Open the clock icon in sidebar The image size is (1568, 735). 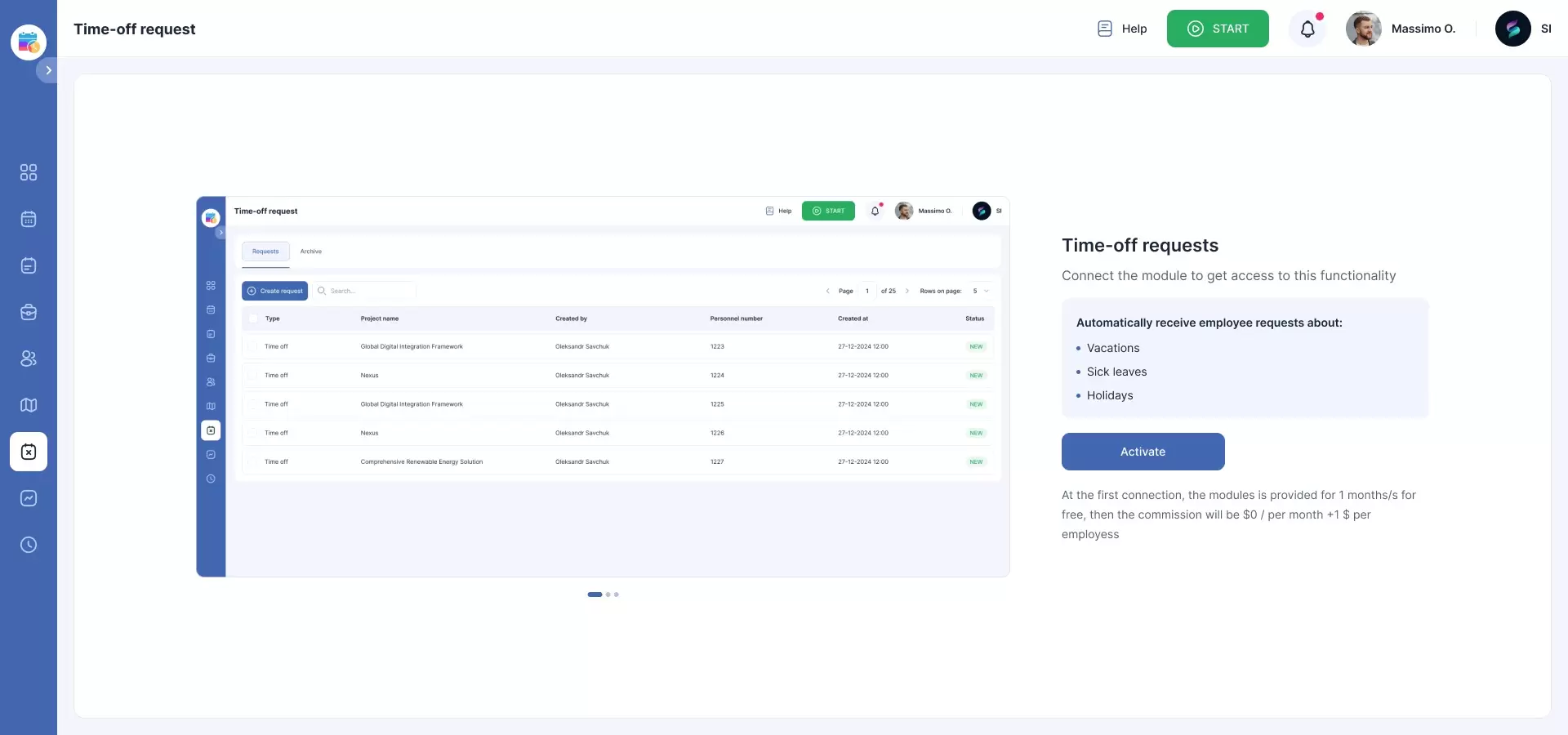coord(29,545)
